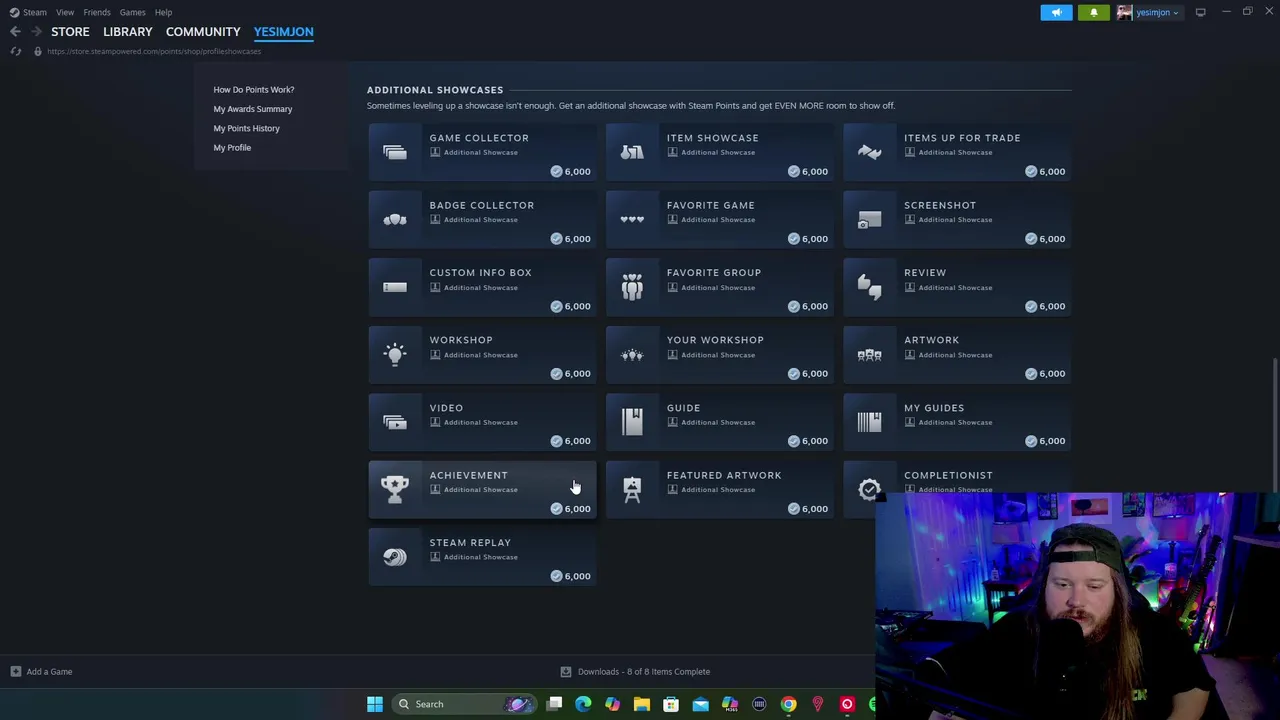Switch to the STORE tab
Viewport: 1280px width, 720px height.
click(x=70, y=32)
